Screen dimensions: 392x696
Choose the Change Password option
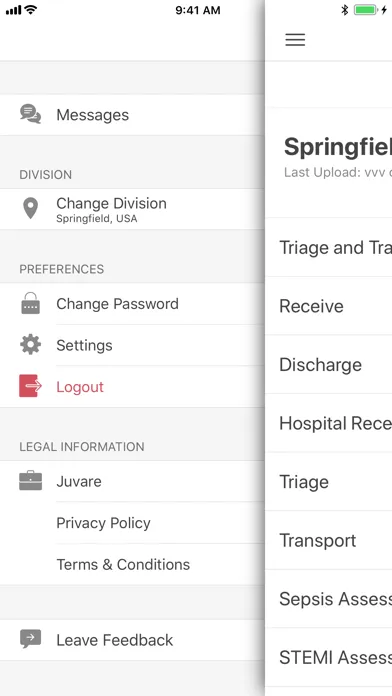coord(132,304)
